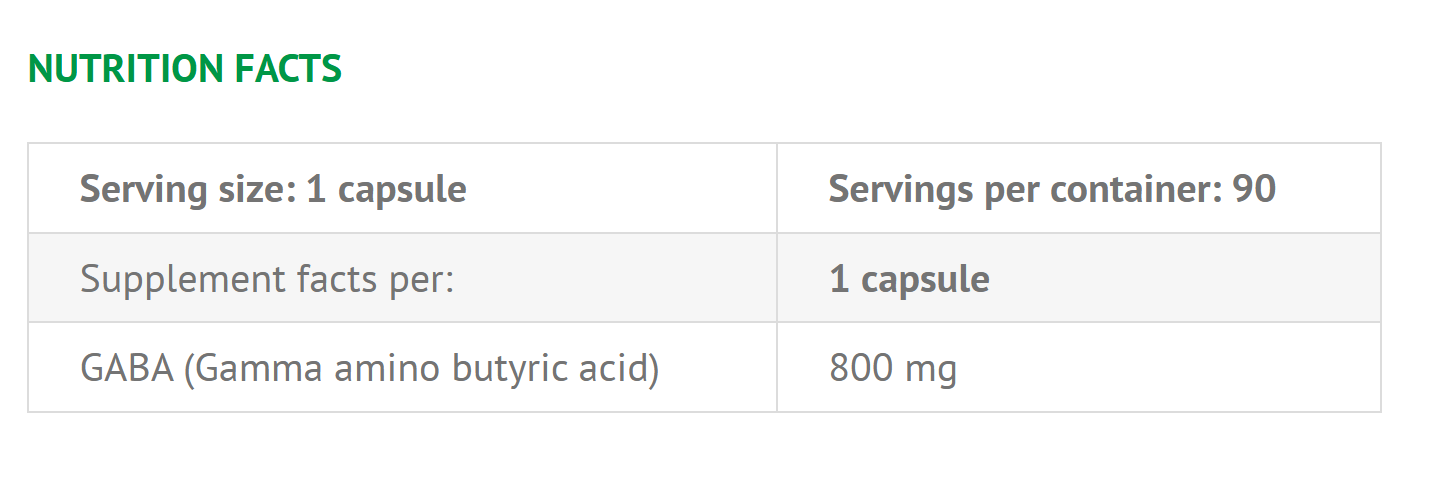The image size is (1429, 503).
Task: Click the word "Servings" in the right column
Action: (x=901, y=189)
